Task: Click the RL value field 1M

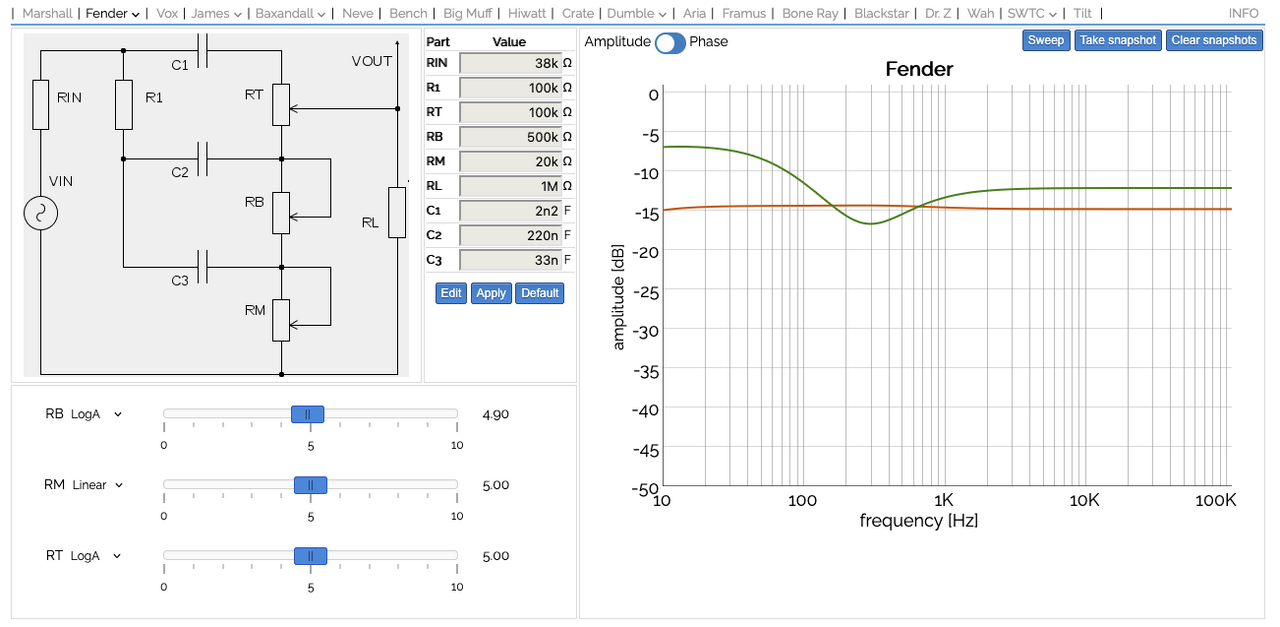Action: pyautogui.click(x=510, y=186)
